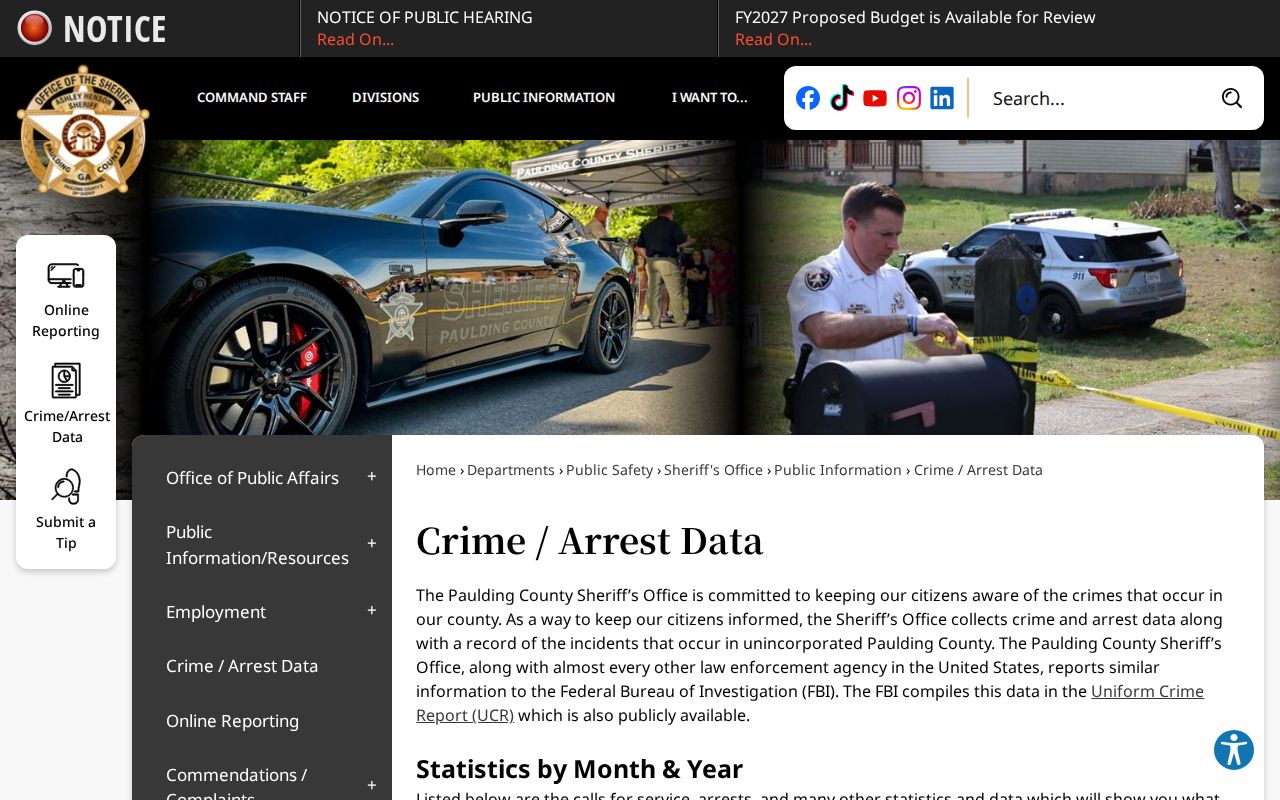Viewport: 1280px width, 800px height.
Task: Expand Public Information/Resources submenu
Action: click(372, 544)
